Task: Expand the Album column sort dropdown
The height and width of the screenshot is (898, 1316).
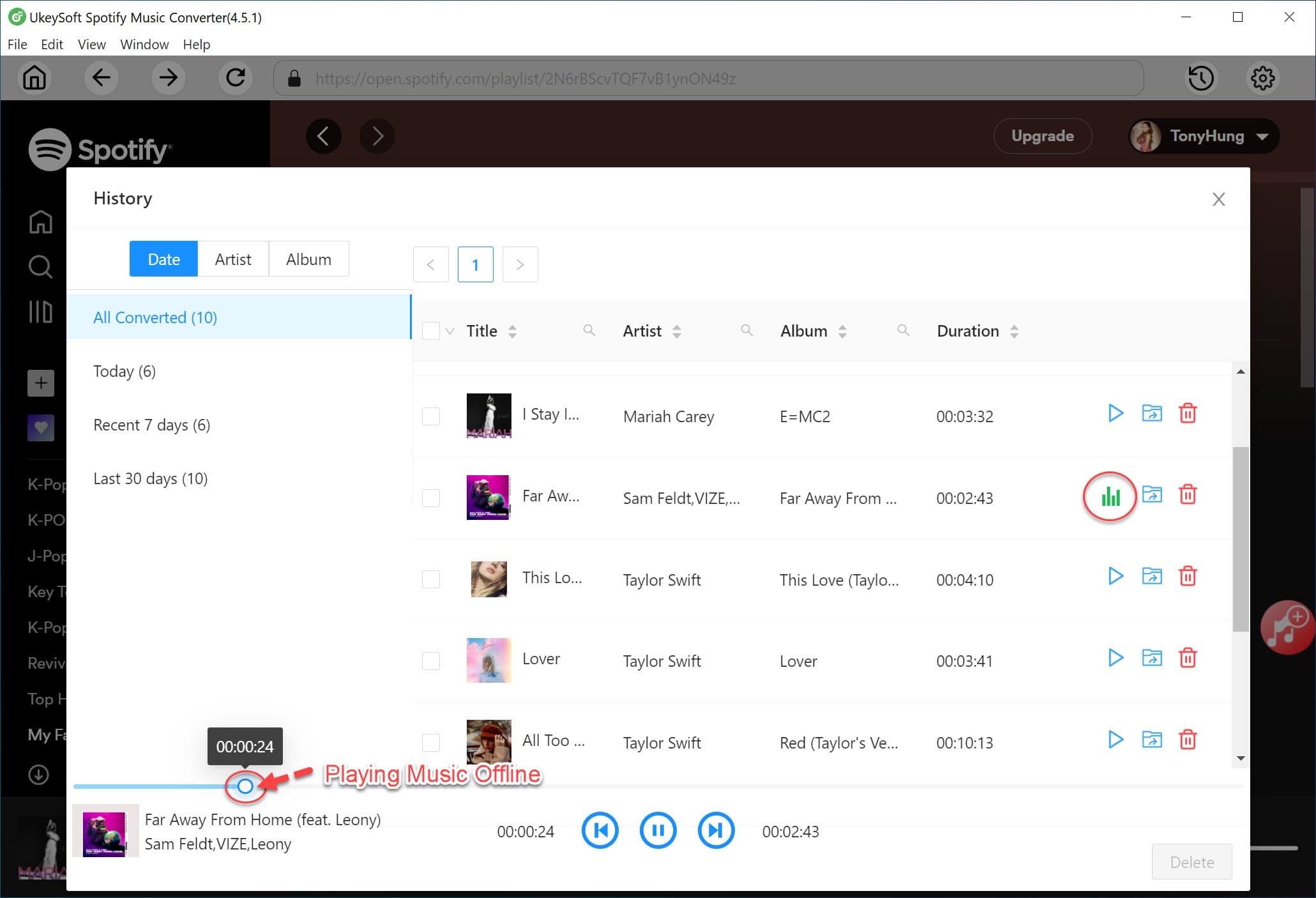Action: pos(841,331)
